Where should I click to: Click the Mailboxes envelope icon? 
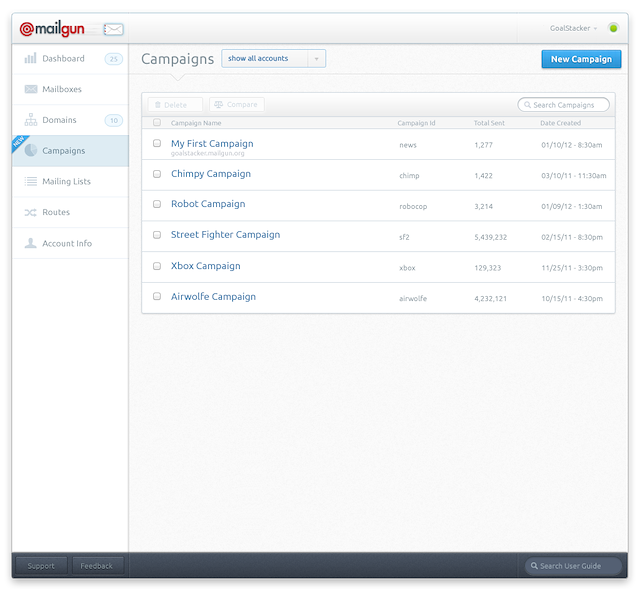click(31, 90)
